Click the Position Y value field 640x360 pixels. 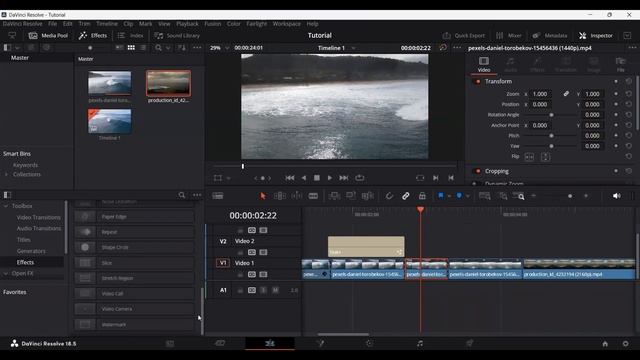pyautogui.click(x=593, y=104)
